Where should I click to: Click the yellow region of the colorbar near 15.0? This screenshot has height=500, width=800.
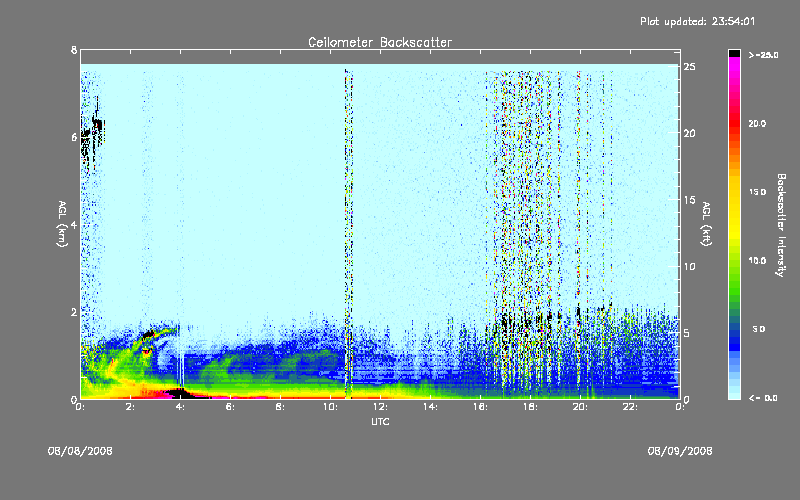coord(734,193)
